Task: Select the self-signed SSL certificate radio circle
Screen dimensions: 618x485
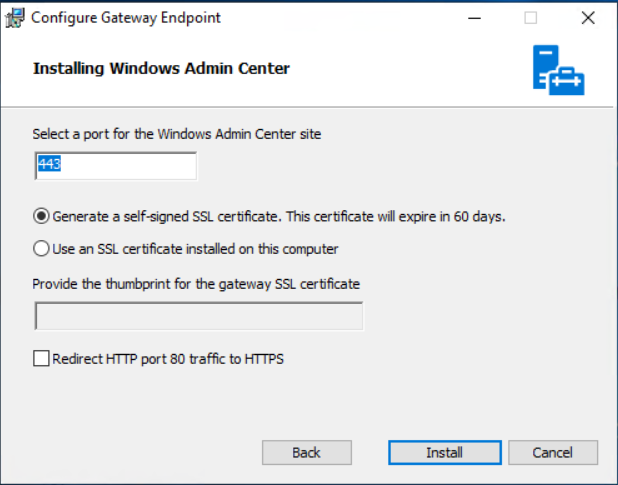Action: pos(41,215)
